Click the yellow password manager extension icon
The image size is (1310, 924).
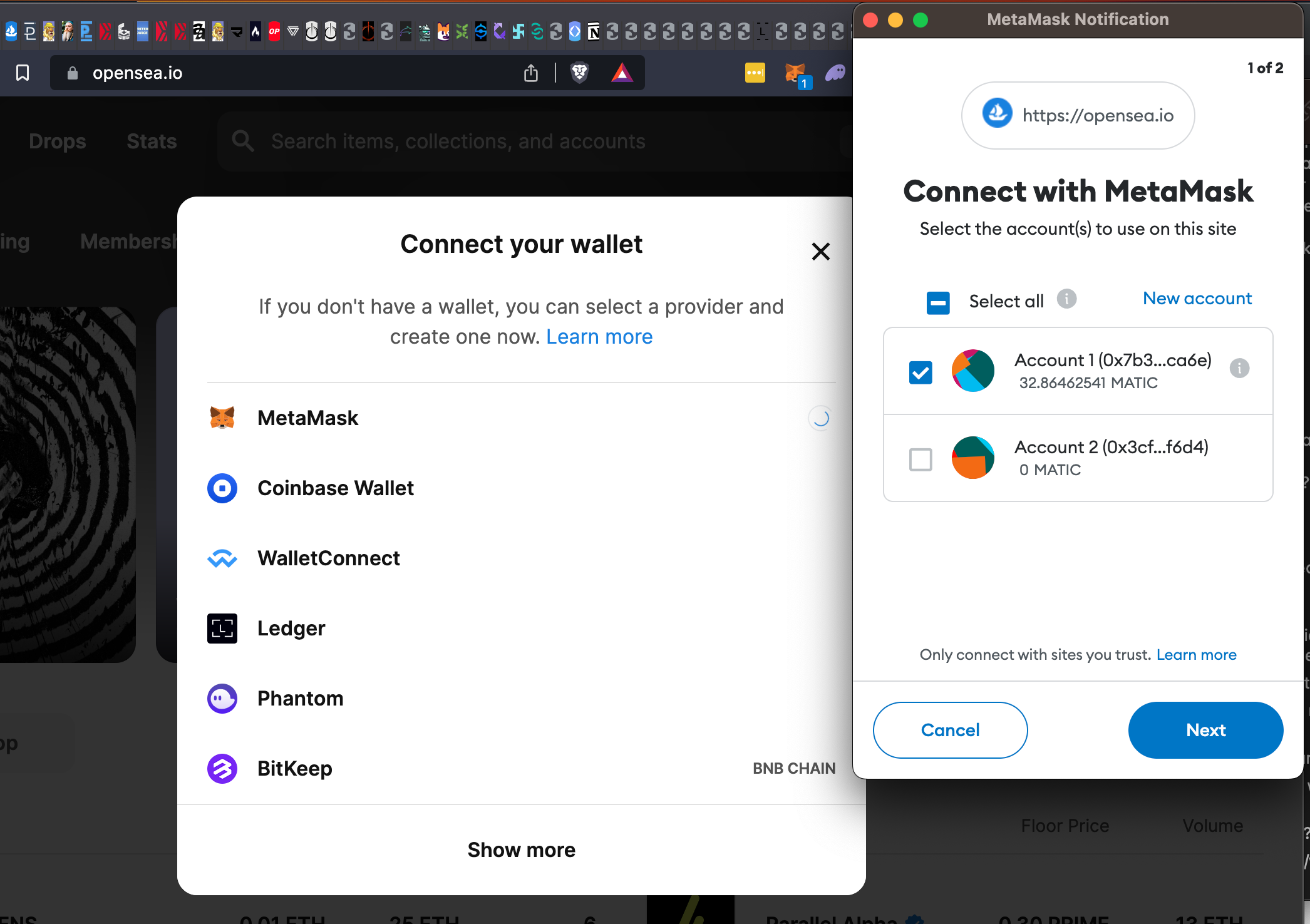click(x=755, y=73)
